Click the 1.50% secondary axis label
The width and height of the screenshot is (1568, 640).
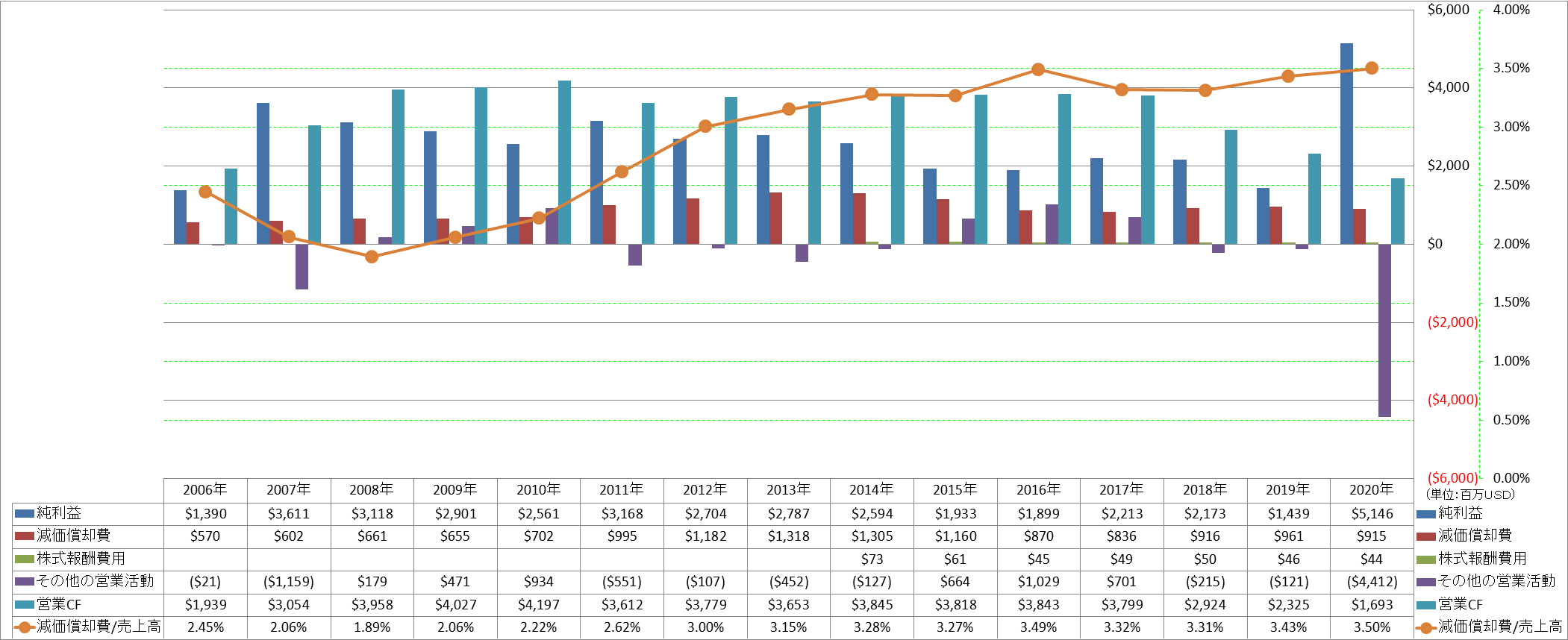coord(1511,302)
